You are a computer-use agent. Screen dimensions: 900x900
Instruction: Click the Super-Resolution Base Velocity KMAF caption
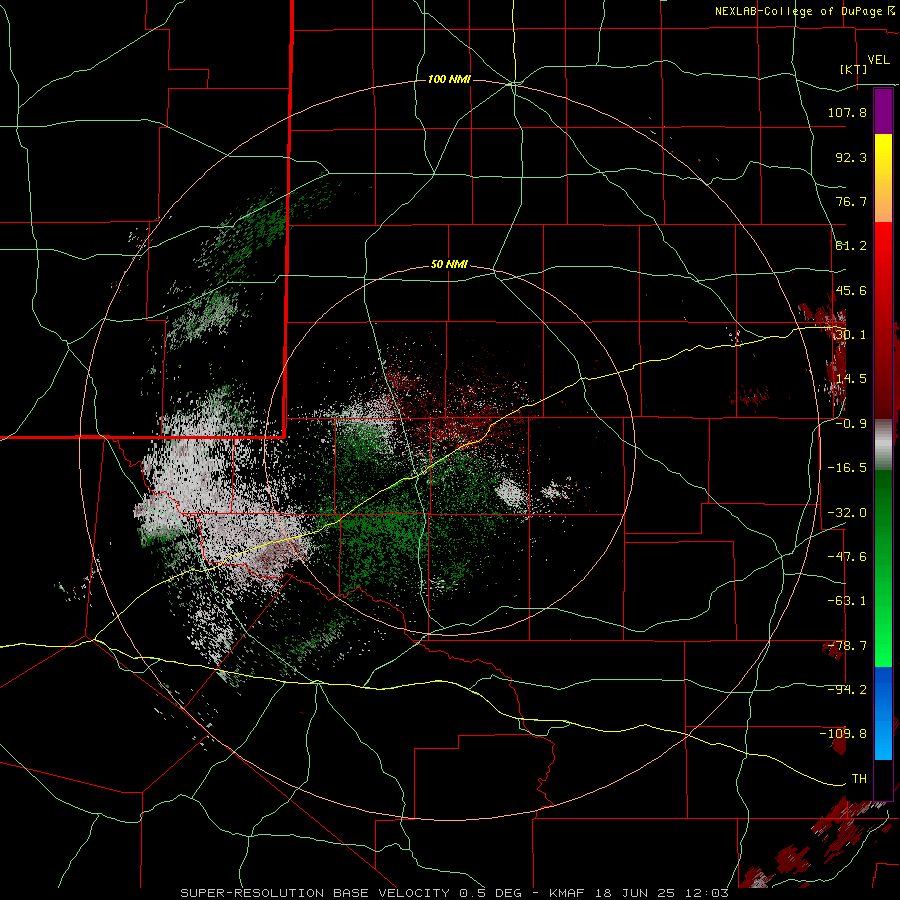tap(455, 893)
